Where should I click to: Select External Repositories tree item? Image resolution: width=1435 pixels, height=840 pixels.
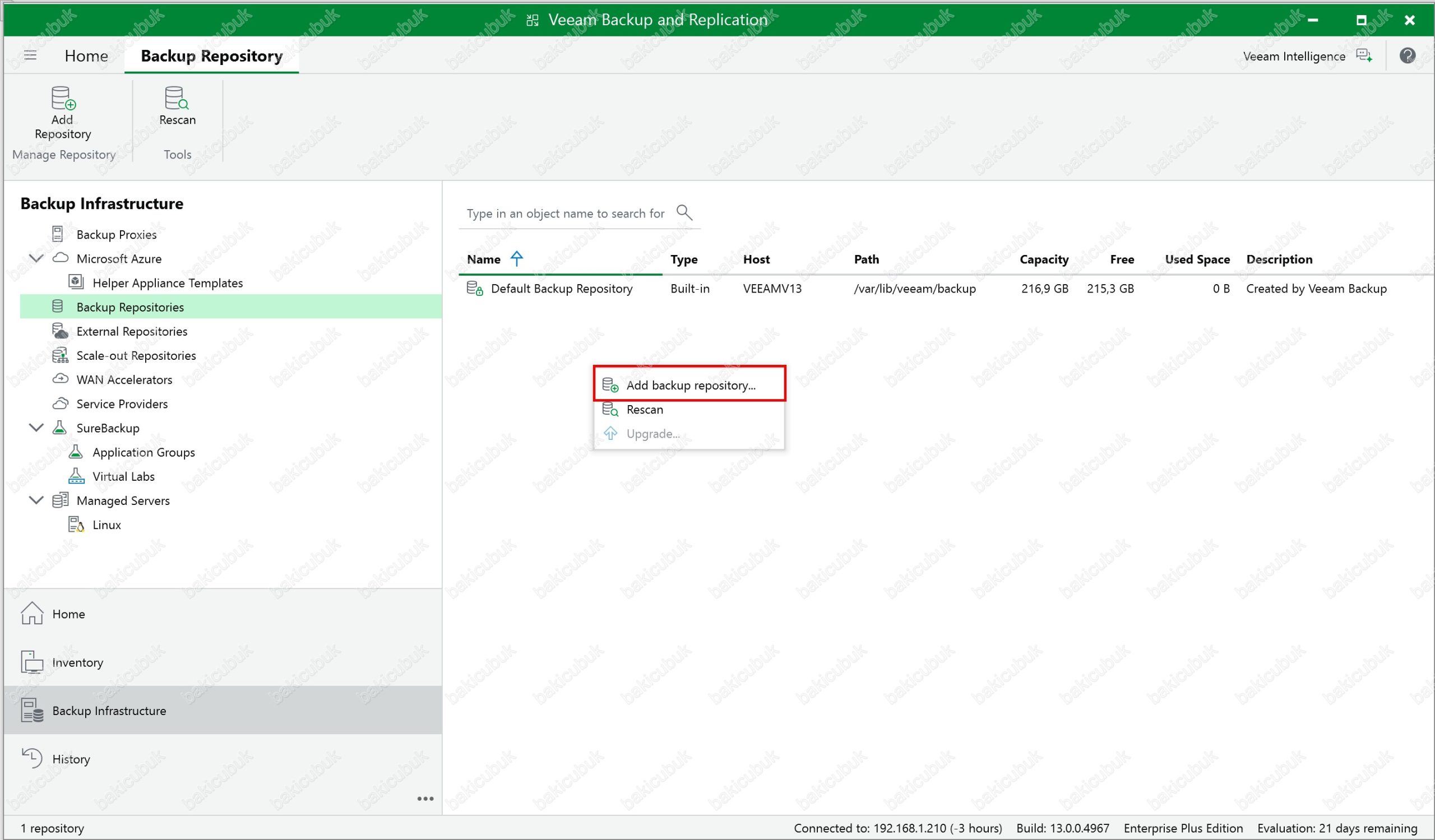click(x=132, y=331)
